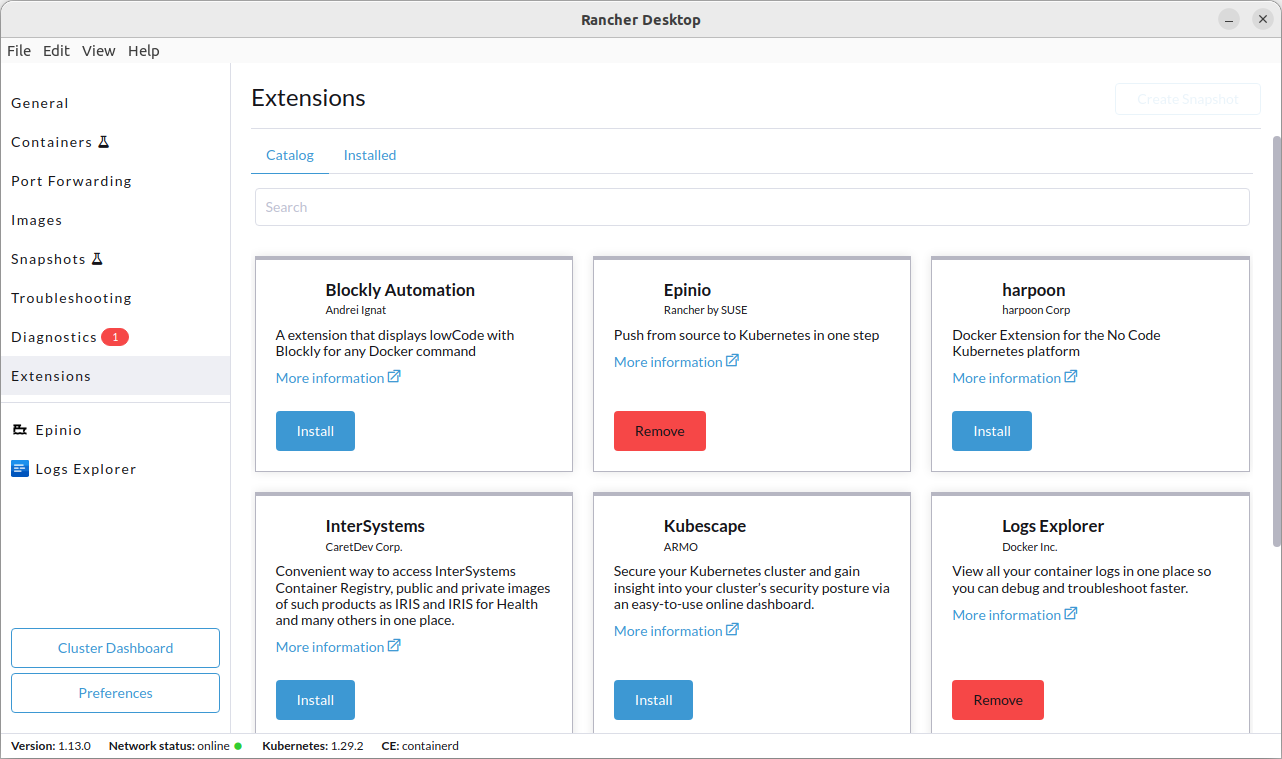Click the harpoon card title

tap(1034, 290)
